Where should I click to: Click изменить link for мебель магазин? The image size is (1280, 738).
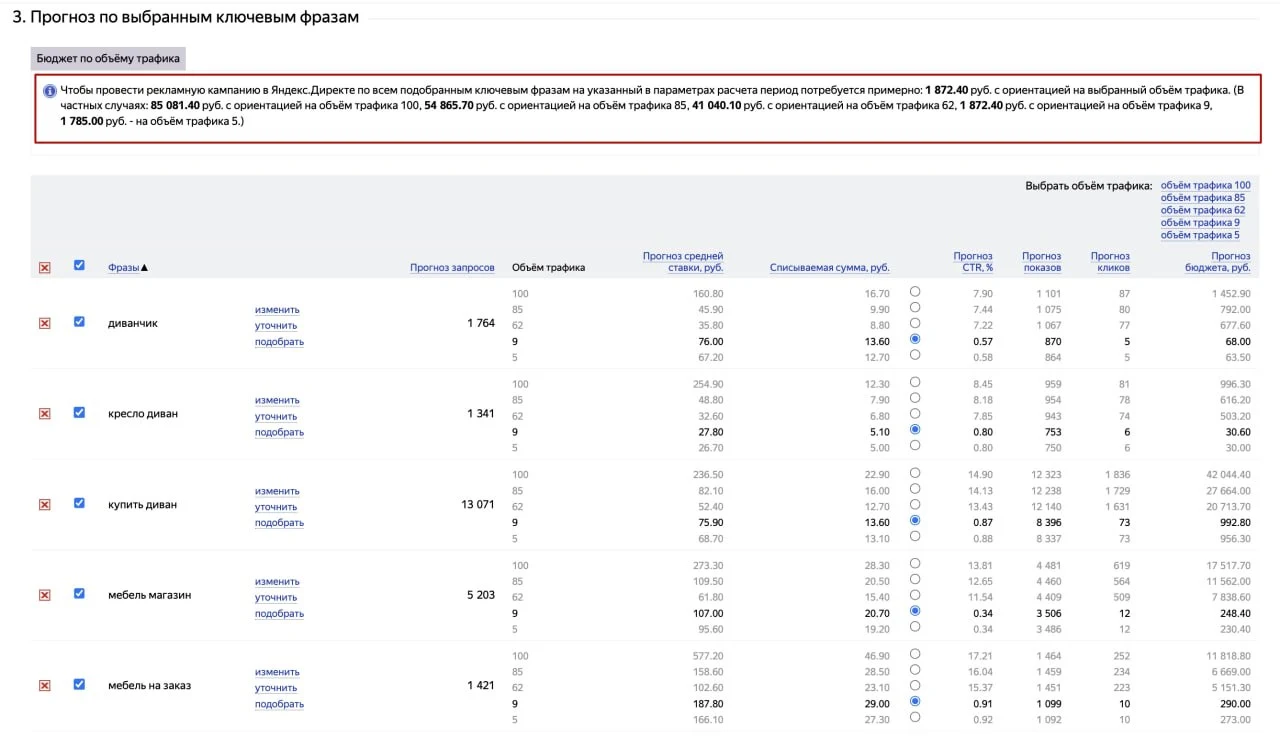tap(277, 582)
